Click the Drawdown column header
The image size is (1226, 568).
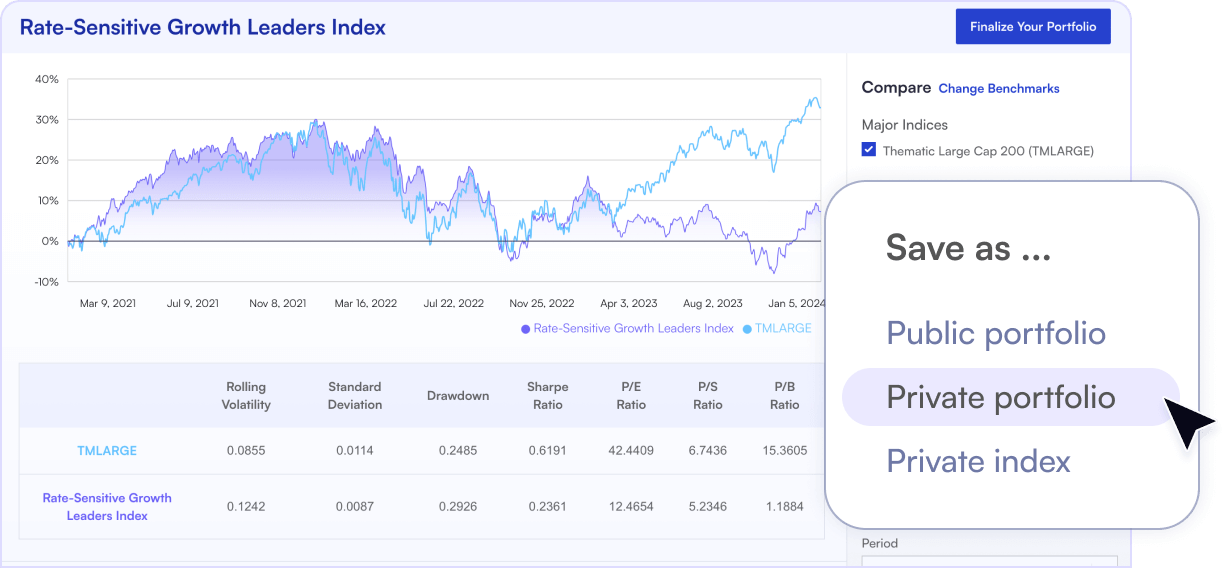[458, 396]
